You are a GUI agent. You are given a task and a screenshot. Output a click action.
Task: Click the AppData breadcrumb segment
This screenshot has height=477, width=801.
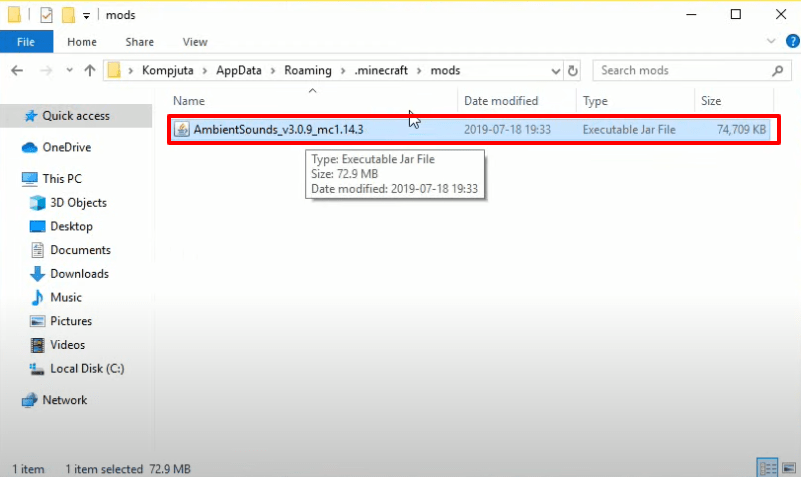pyautogui.click(x=239, y=70)
